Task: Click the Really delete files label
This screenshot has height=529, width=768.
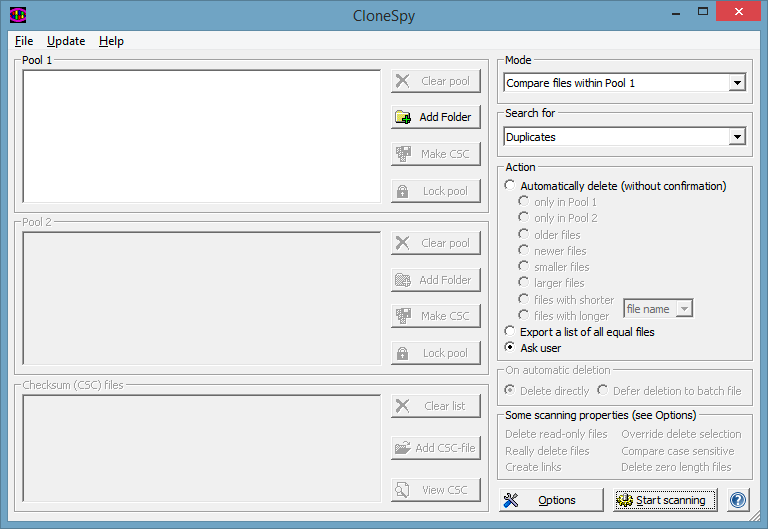Action: [x=547, y=451]
